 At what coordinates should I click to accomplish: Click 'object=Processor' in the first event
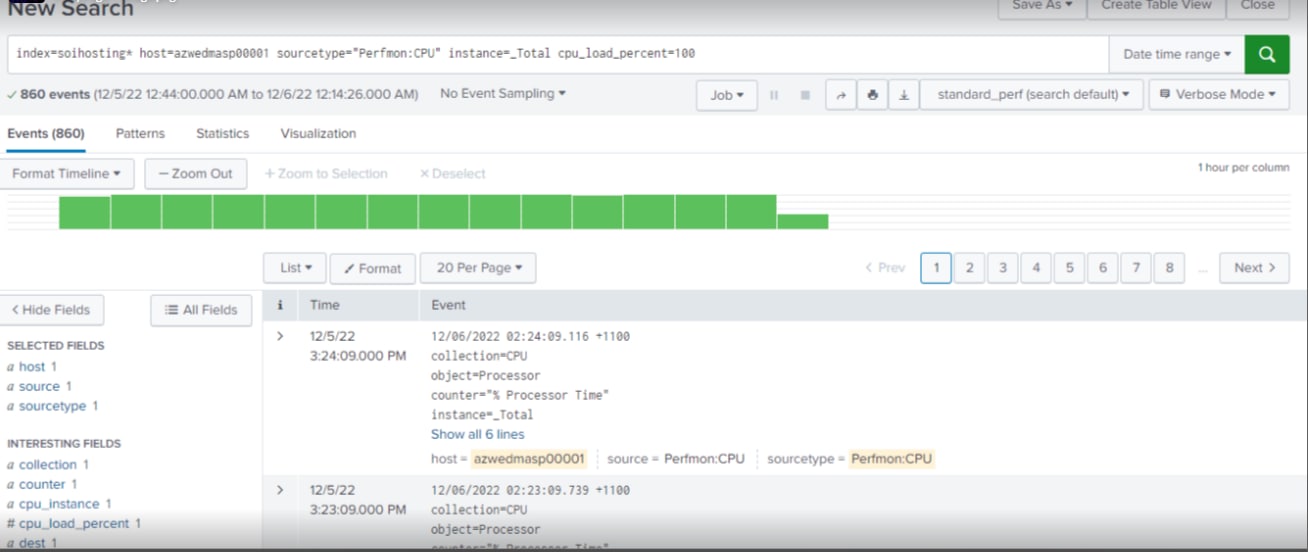coord(486,376)
